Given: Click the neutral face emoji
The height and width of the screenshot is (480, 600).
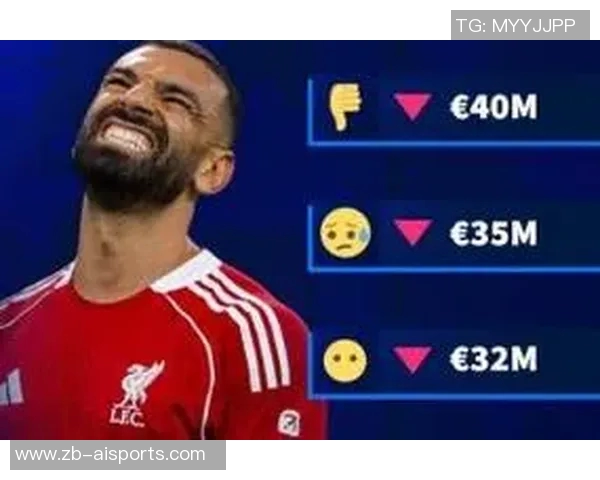Looking at the screenshot, I should pos(345,359).
